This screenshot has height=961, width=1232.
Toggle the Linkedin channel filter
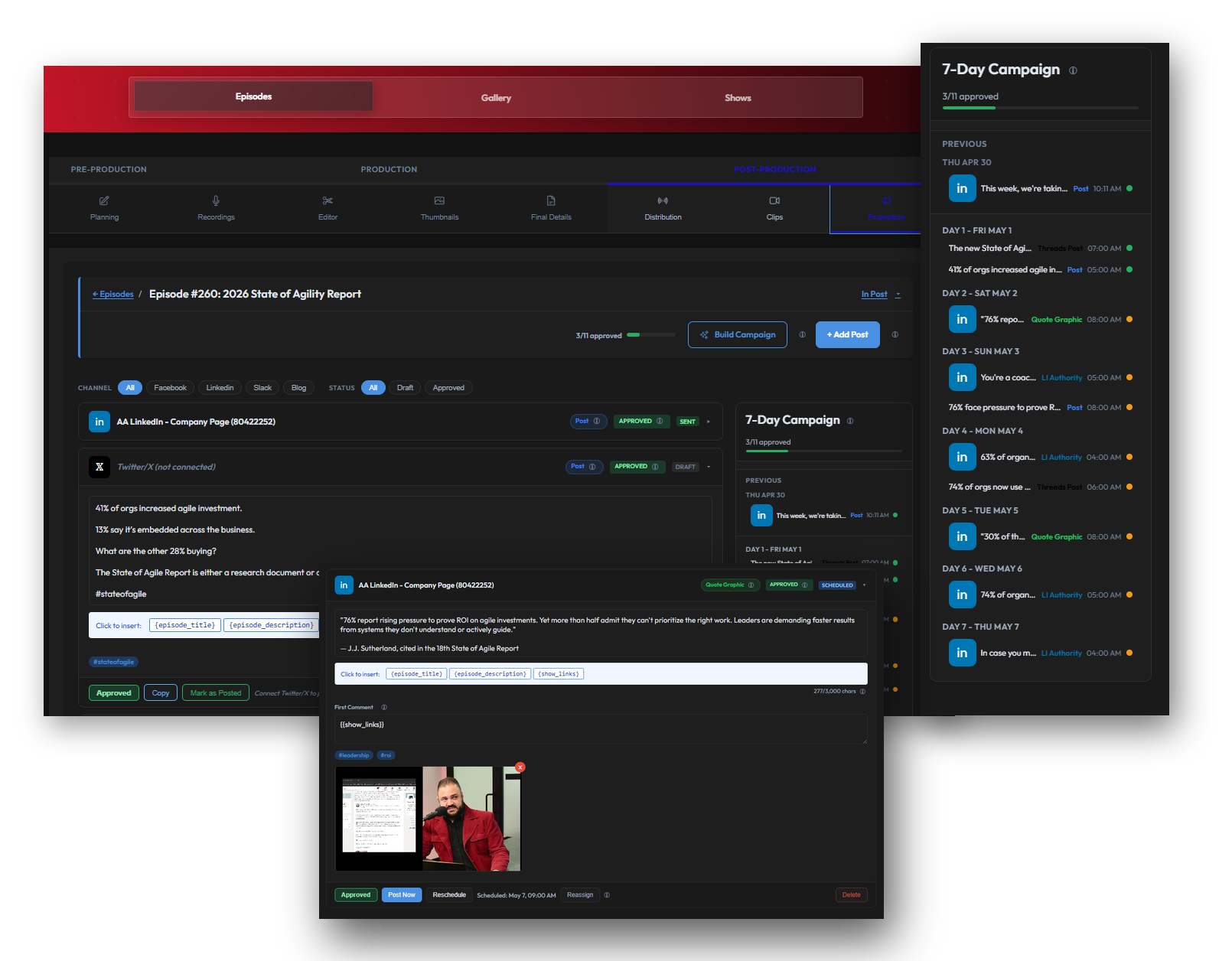(220, 388)
